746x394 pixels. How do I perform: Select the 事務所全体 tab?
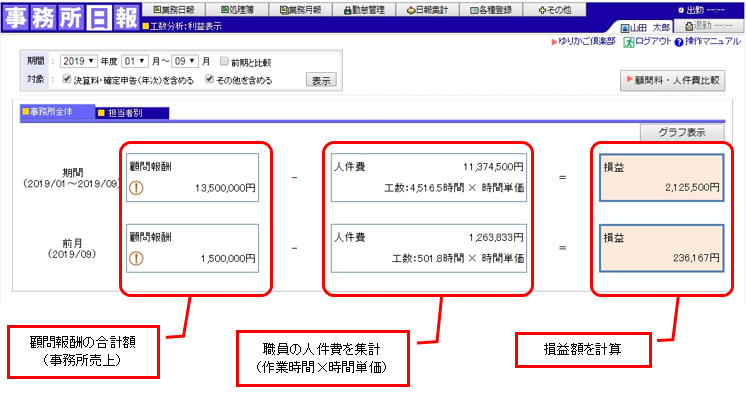57,112
